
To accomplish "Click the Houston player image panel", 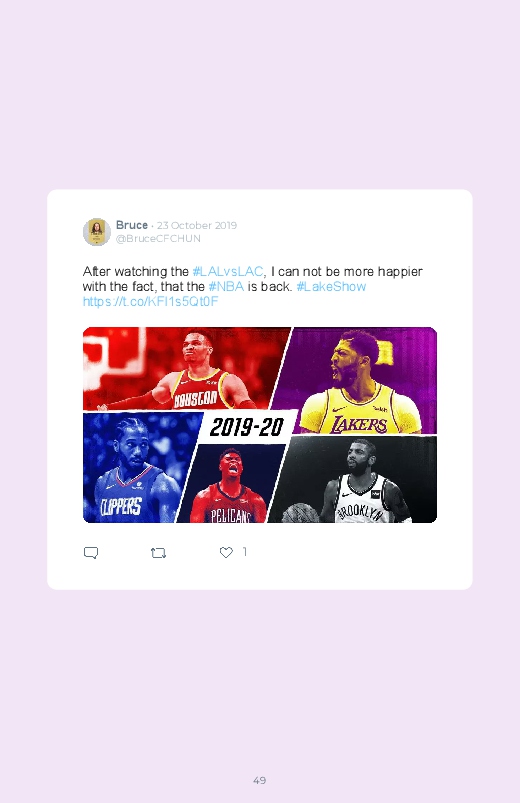I will (187, 368).
